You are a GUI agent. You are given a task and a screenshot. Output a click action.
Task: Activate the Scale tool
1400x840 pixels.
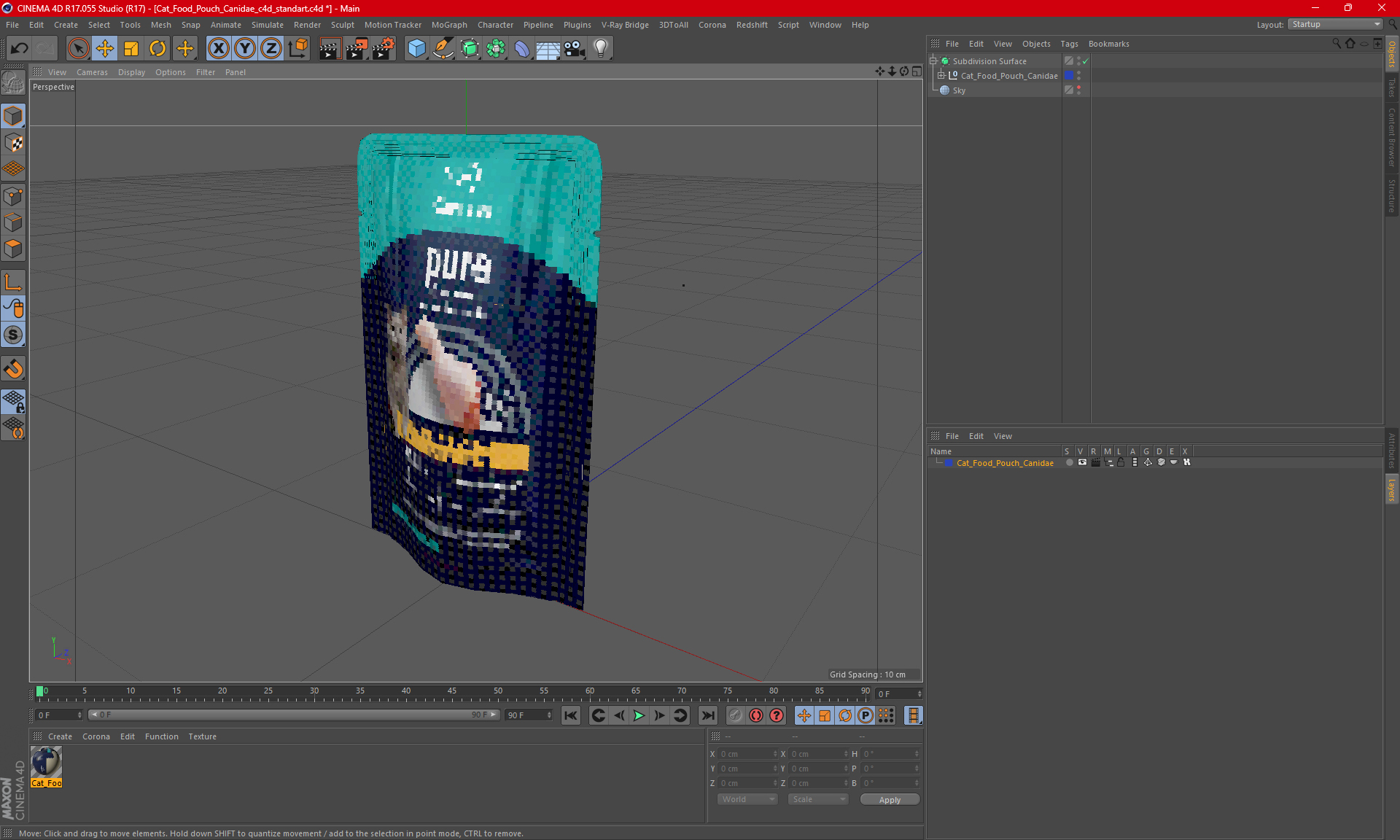tap(131, 49)
